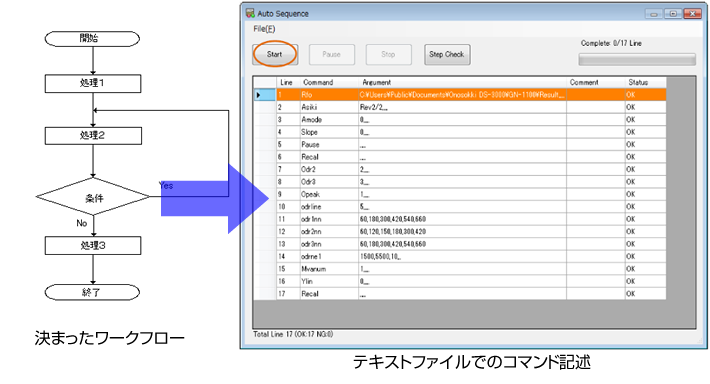Select the 'Ylin' command cell
This screenshot has height=384, width=710.
[x=329, y=282]
